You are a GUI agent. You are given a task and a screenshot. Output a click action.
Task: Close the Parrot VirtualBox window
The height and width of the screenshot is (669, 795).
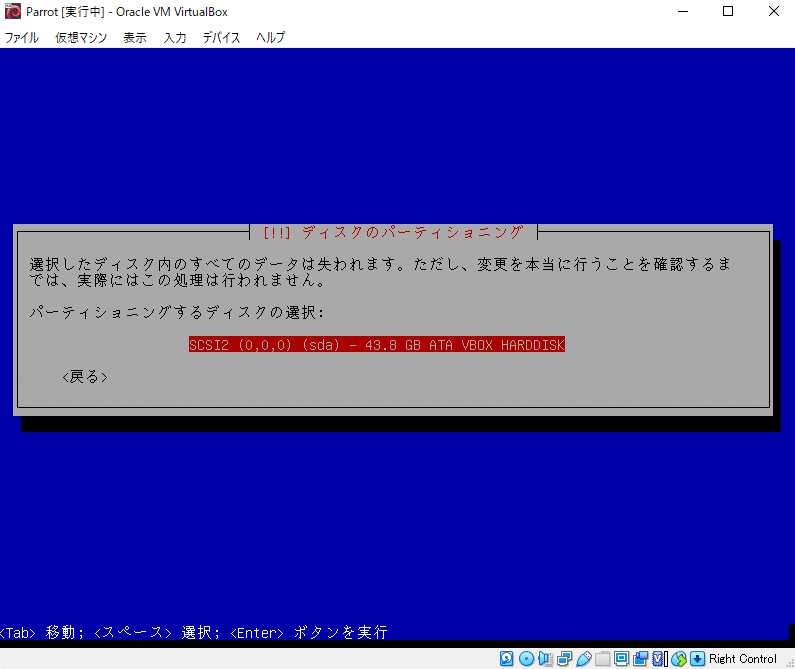(x=773, y=11)
